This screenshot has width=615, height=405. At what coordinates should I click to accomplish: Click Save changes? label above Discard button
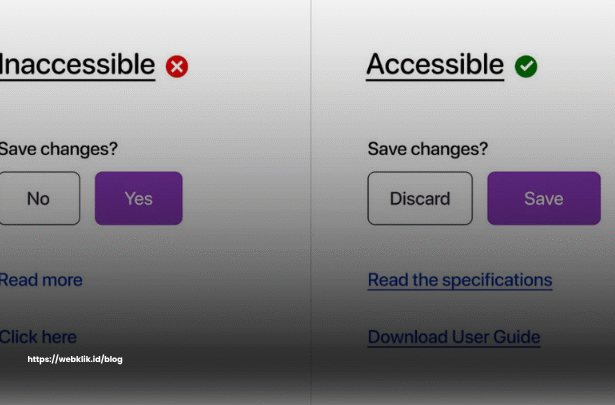coord(428,149)
